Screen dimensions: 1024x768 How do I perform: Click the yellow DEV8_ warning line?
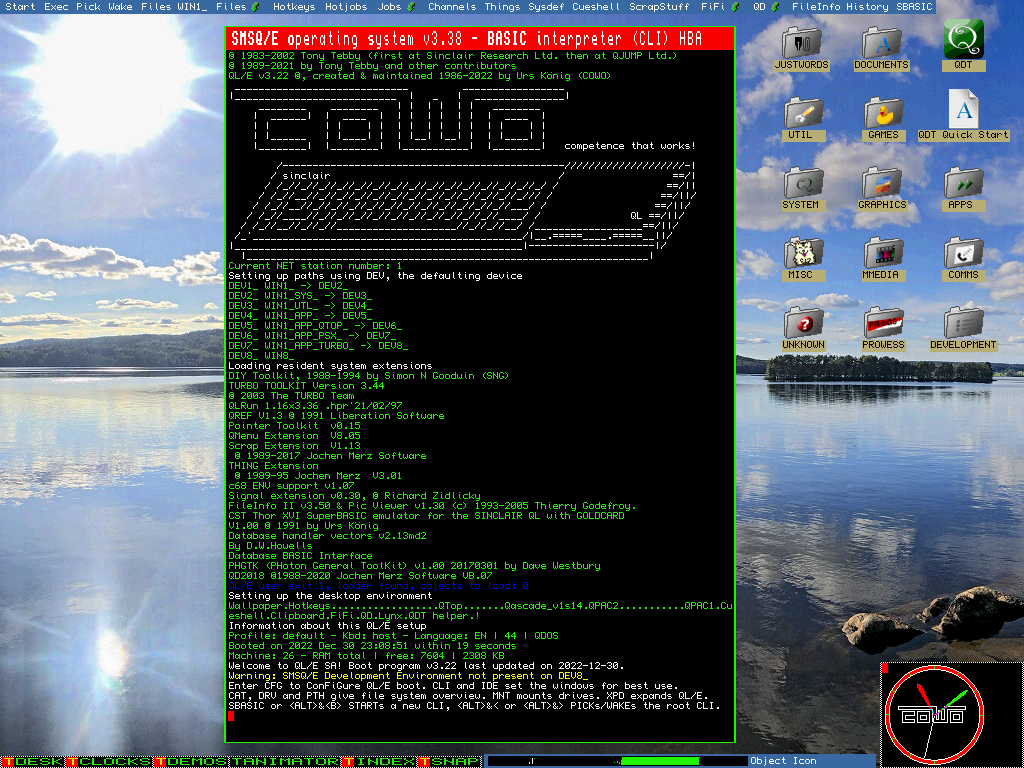click(x=408, y=676)
